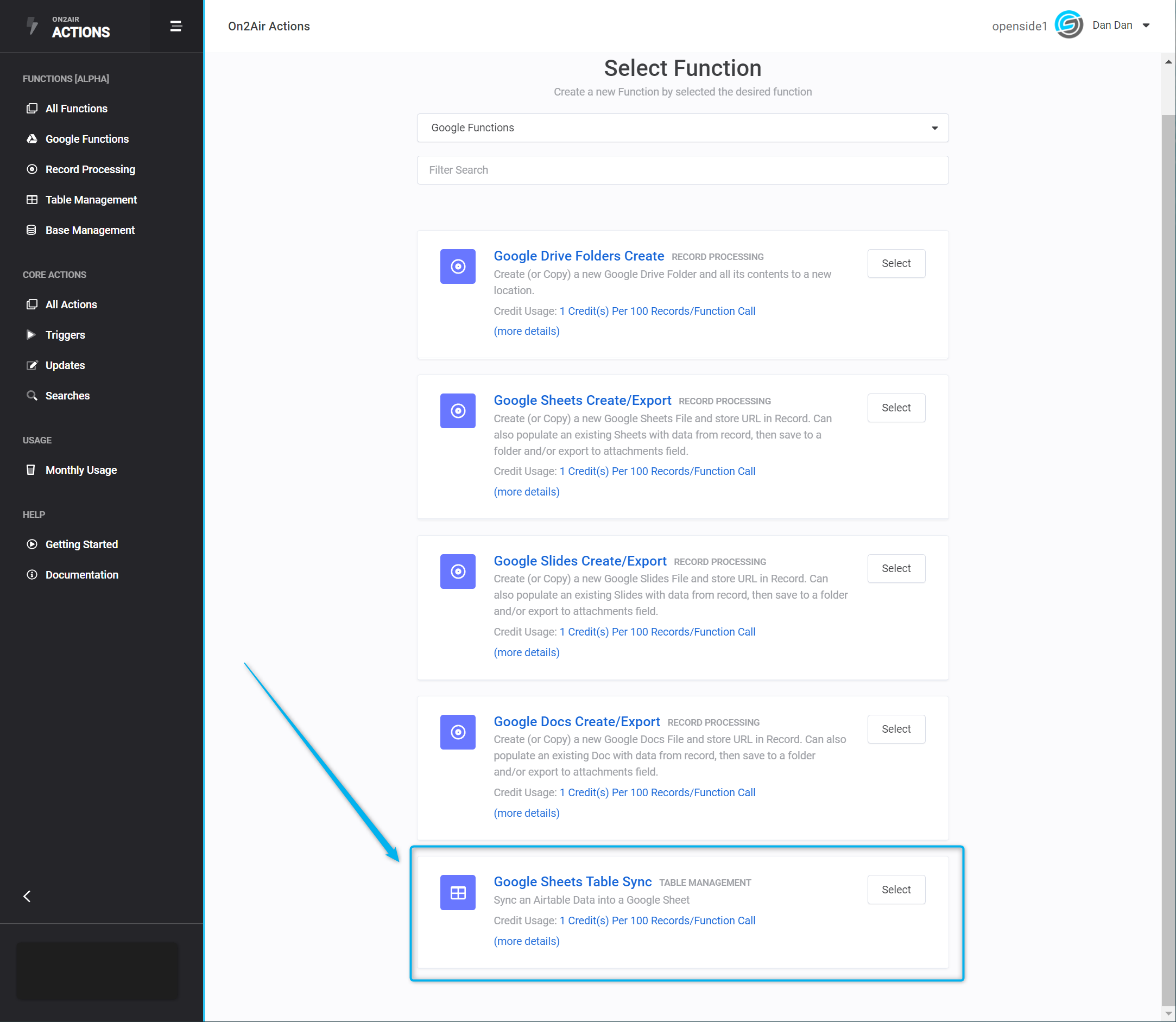Click the On2Air Actions header title
This screenshot has width=1176, height=1022.
(269, 26)
